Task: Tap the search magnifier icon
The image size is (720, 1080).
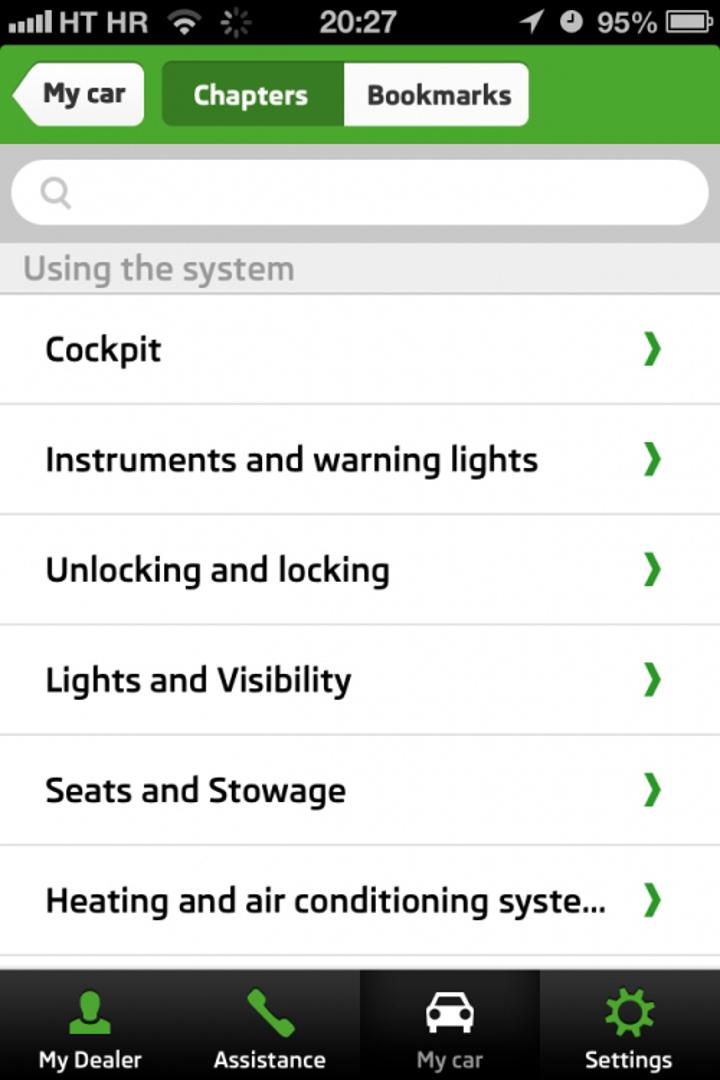Action: 56,192
